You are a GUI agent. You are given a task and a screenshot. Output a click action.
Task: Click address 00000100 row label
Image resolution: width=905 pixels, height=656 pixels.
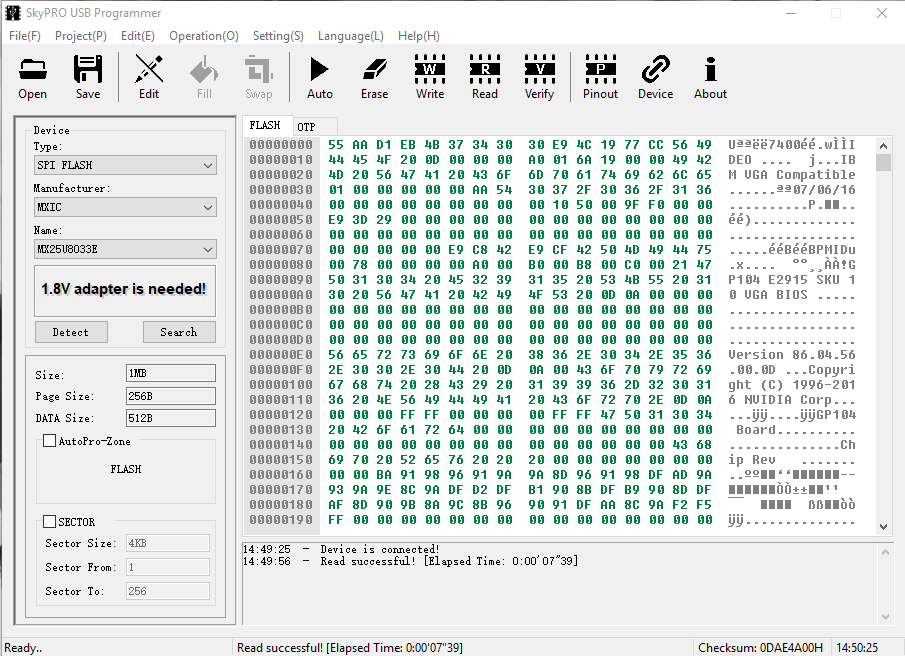coord(281,385)
